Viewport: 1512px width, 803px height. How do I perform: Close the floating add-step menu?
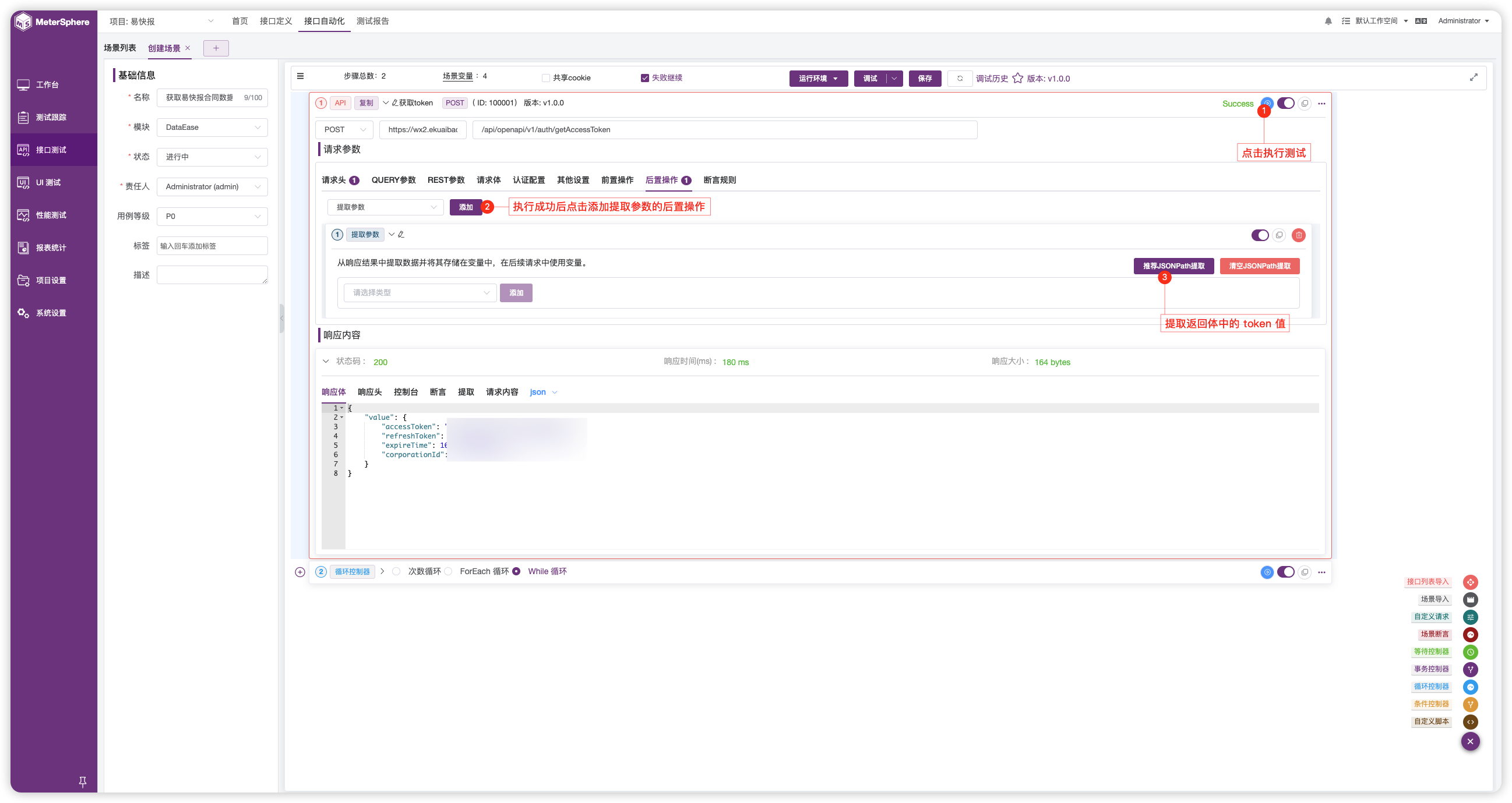(x=1469, y=741)
